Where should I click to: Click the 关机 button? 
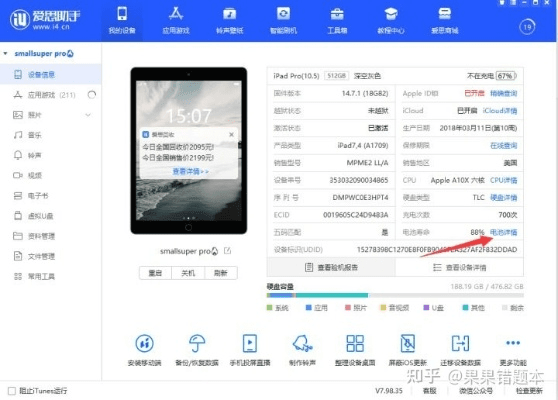[x=188, y=273]
